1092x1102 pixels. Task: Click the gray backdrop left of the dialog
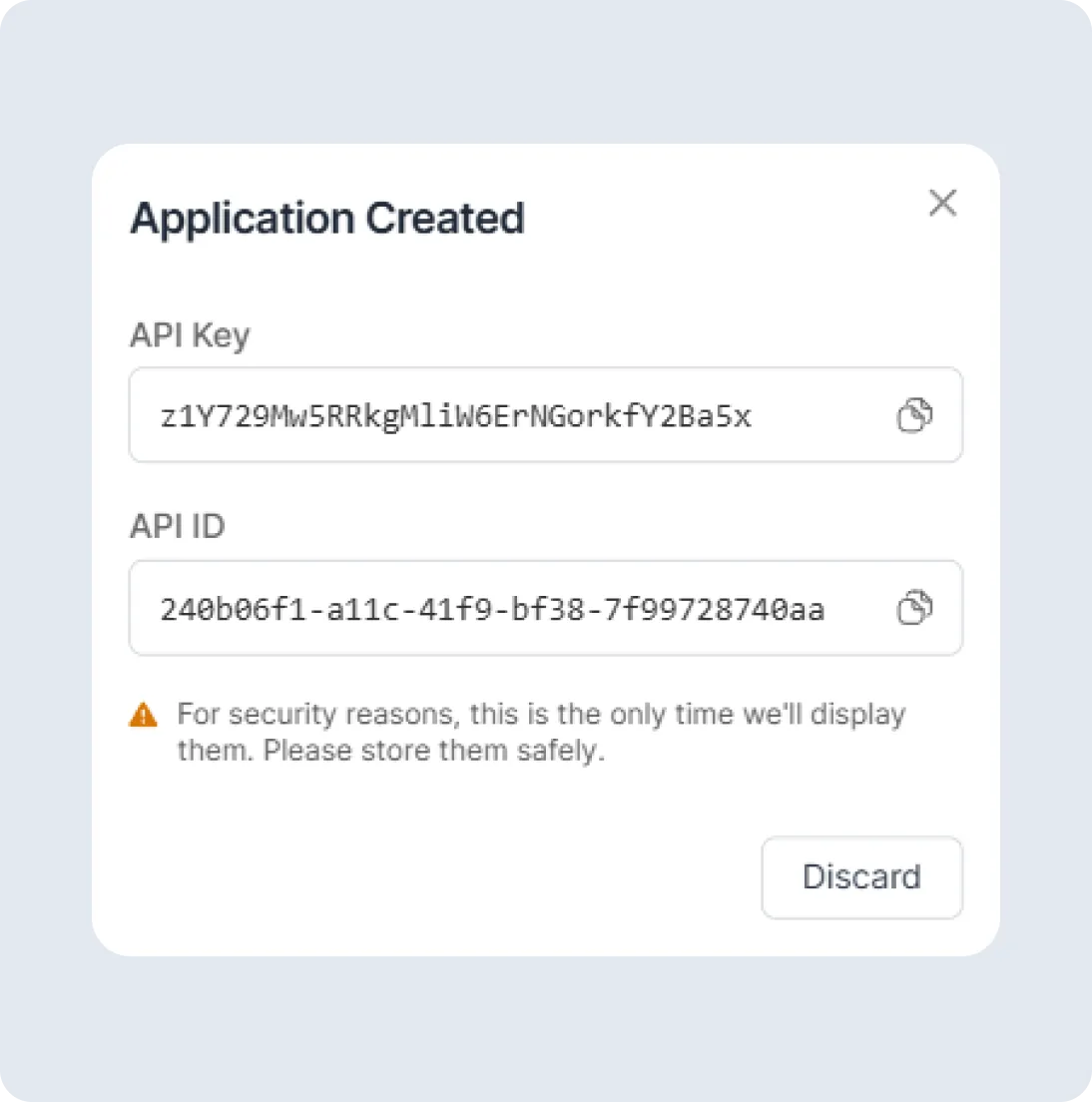[45, 549]
